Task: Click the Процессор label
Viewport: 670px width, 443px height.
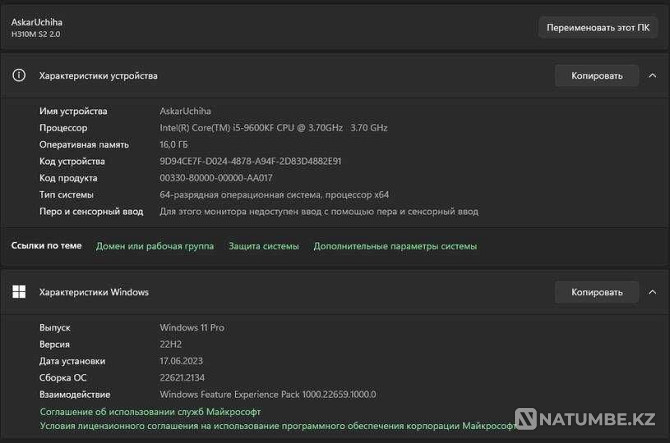Action: pyautogui.click(x=63, y=128)
